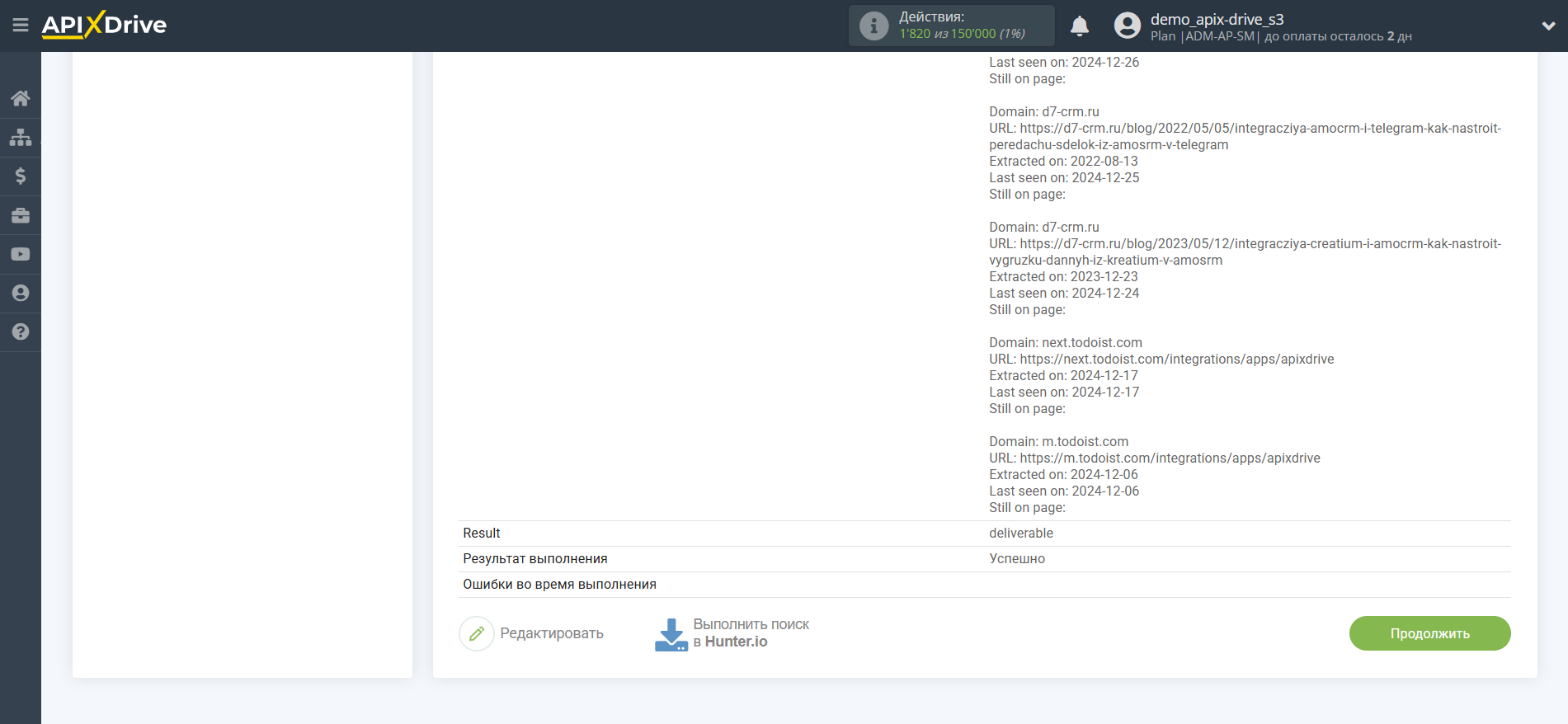The height and width of the screenshot is (724, 1568).
Task: Click the actions info icon
Action: click(x=873, y=26)
